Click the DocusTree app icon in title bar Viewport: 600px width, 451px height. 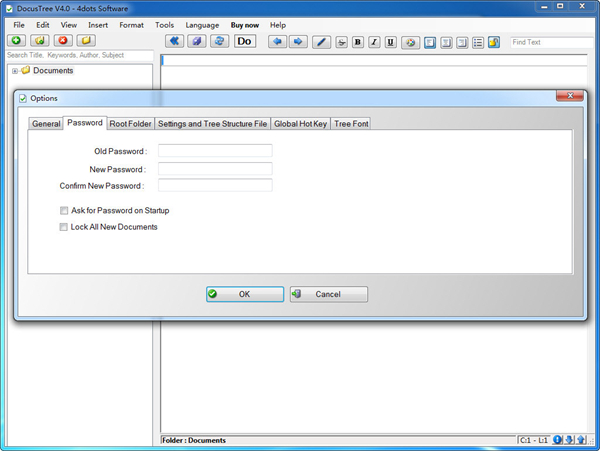pos(9,8)
